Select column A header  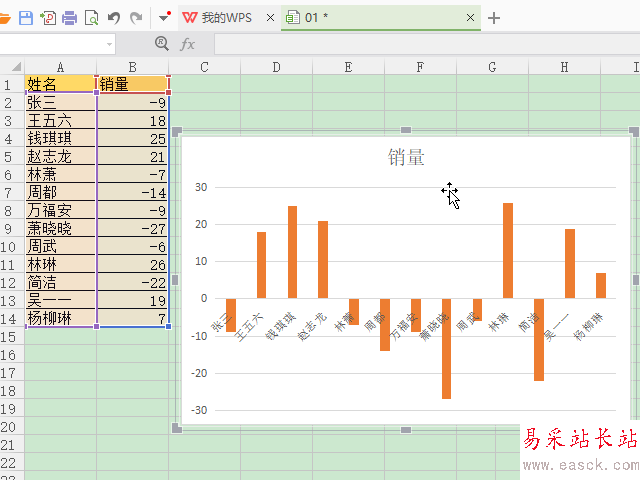pos(60,67)
